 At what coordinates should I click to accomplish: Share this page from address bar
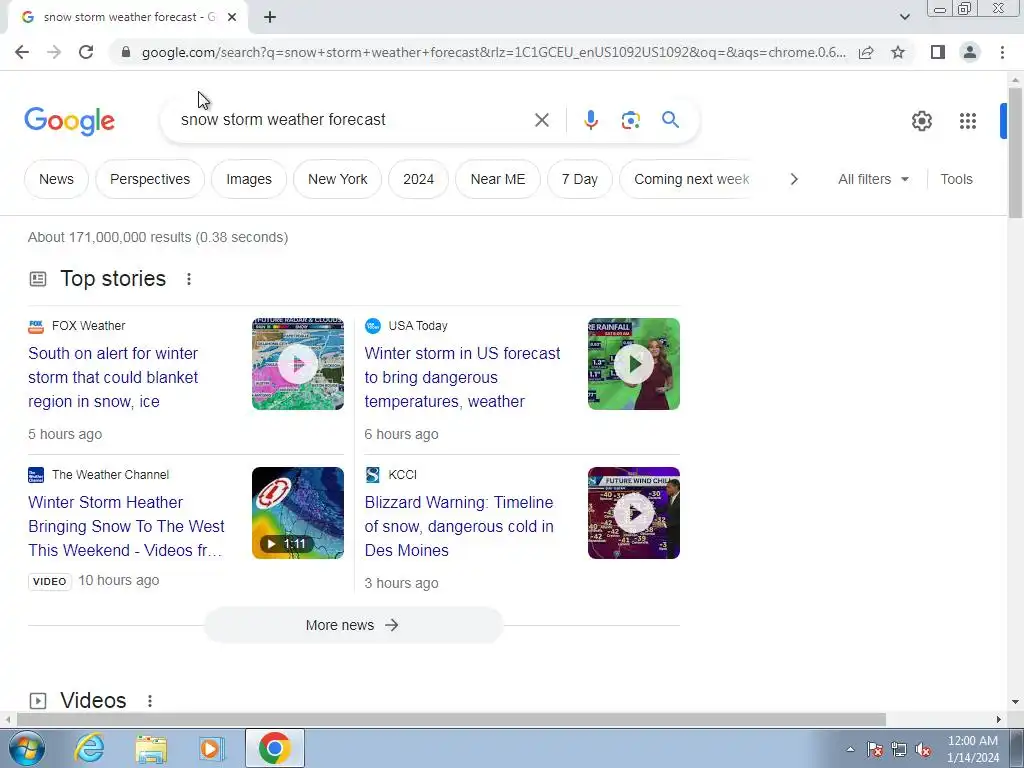(x=866, y=52)
